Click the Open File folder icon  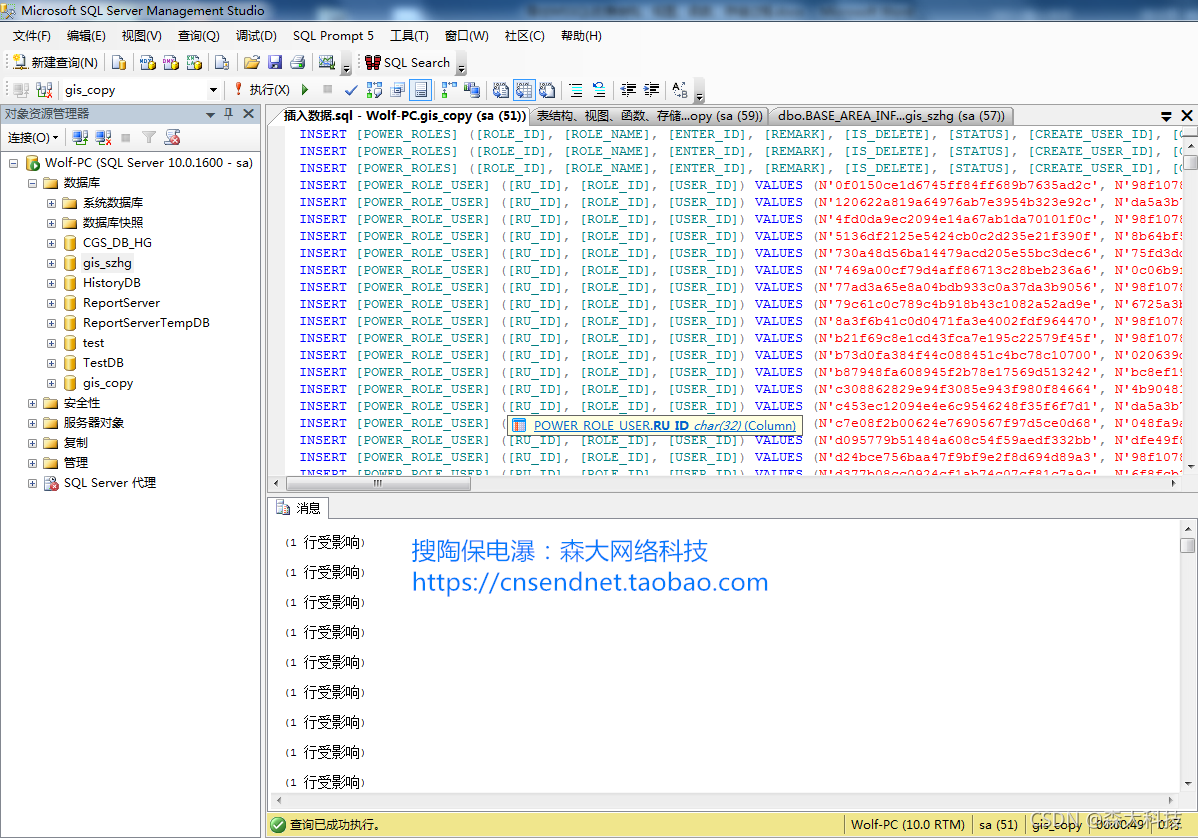click(x=251, y=63)
